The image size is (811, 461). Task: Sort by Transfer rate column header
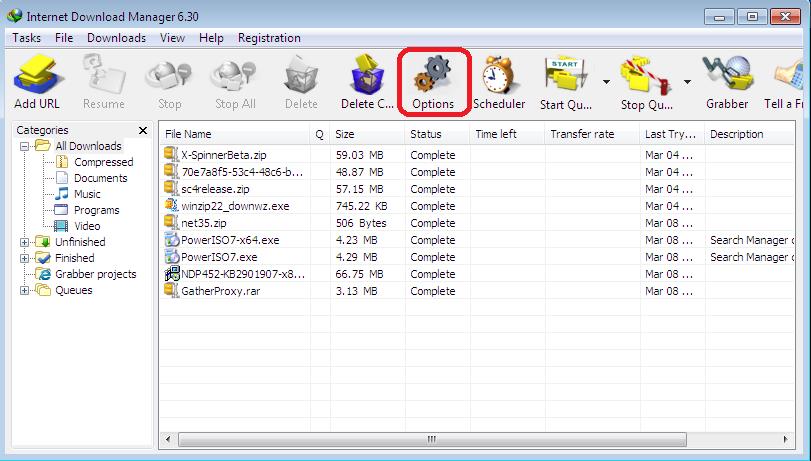click(592, 134)
